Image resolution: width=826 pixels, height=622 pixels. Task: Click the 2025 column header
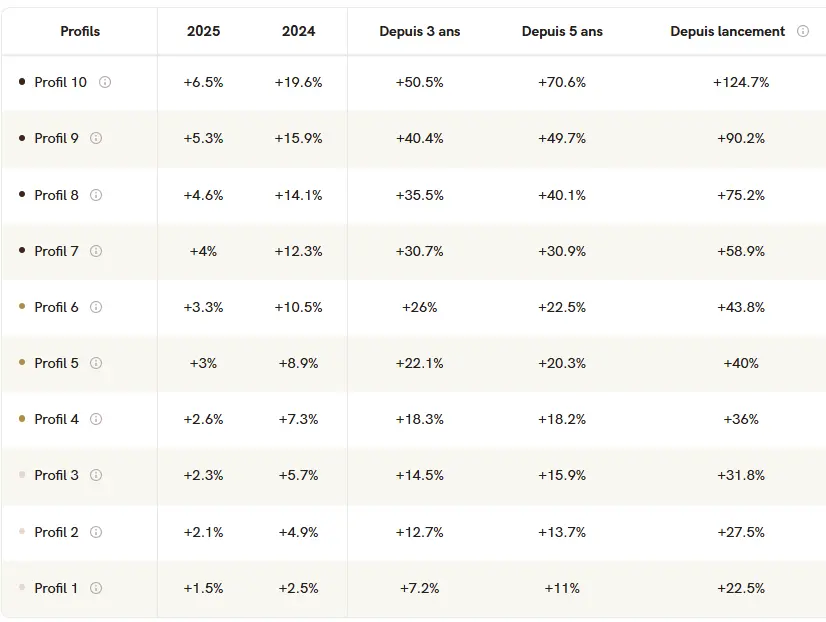pos(203,31)
